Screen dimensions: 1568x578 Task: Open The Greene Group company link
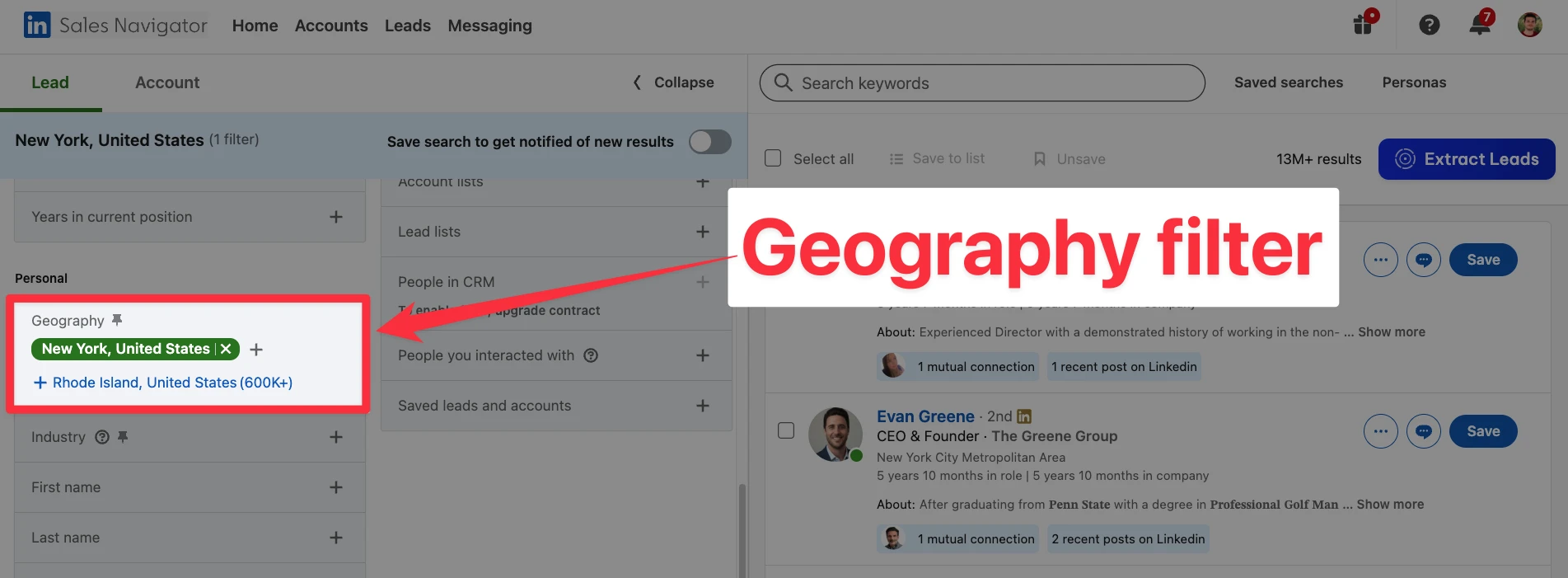click(x=1054, y=436)
